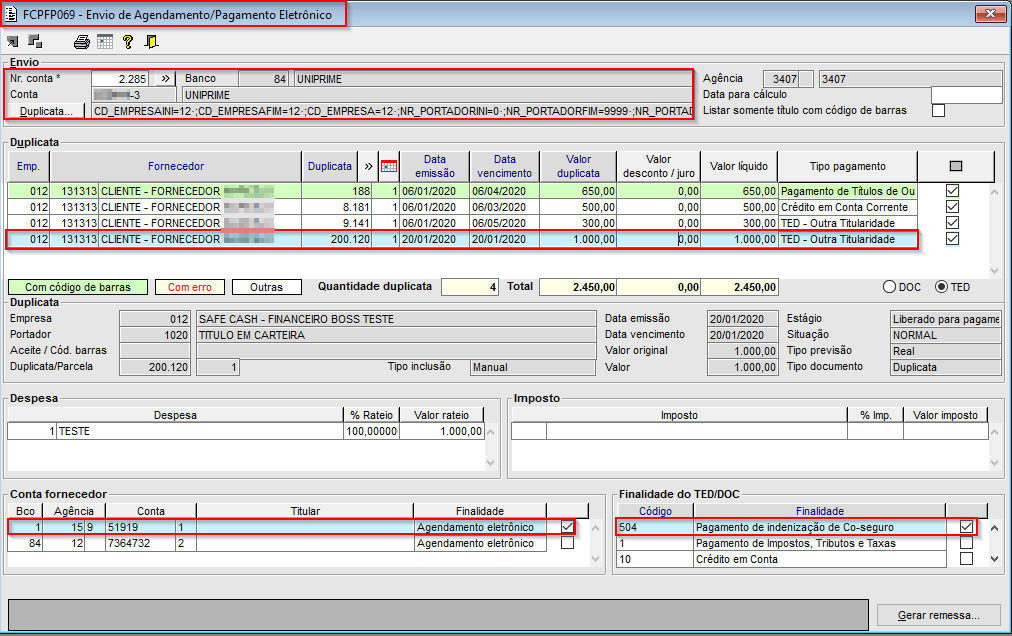Open the Nr. conta lookup arrow button
The height and width of the screenshot is (636, 1012).
[166, 78]
